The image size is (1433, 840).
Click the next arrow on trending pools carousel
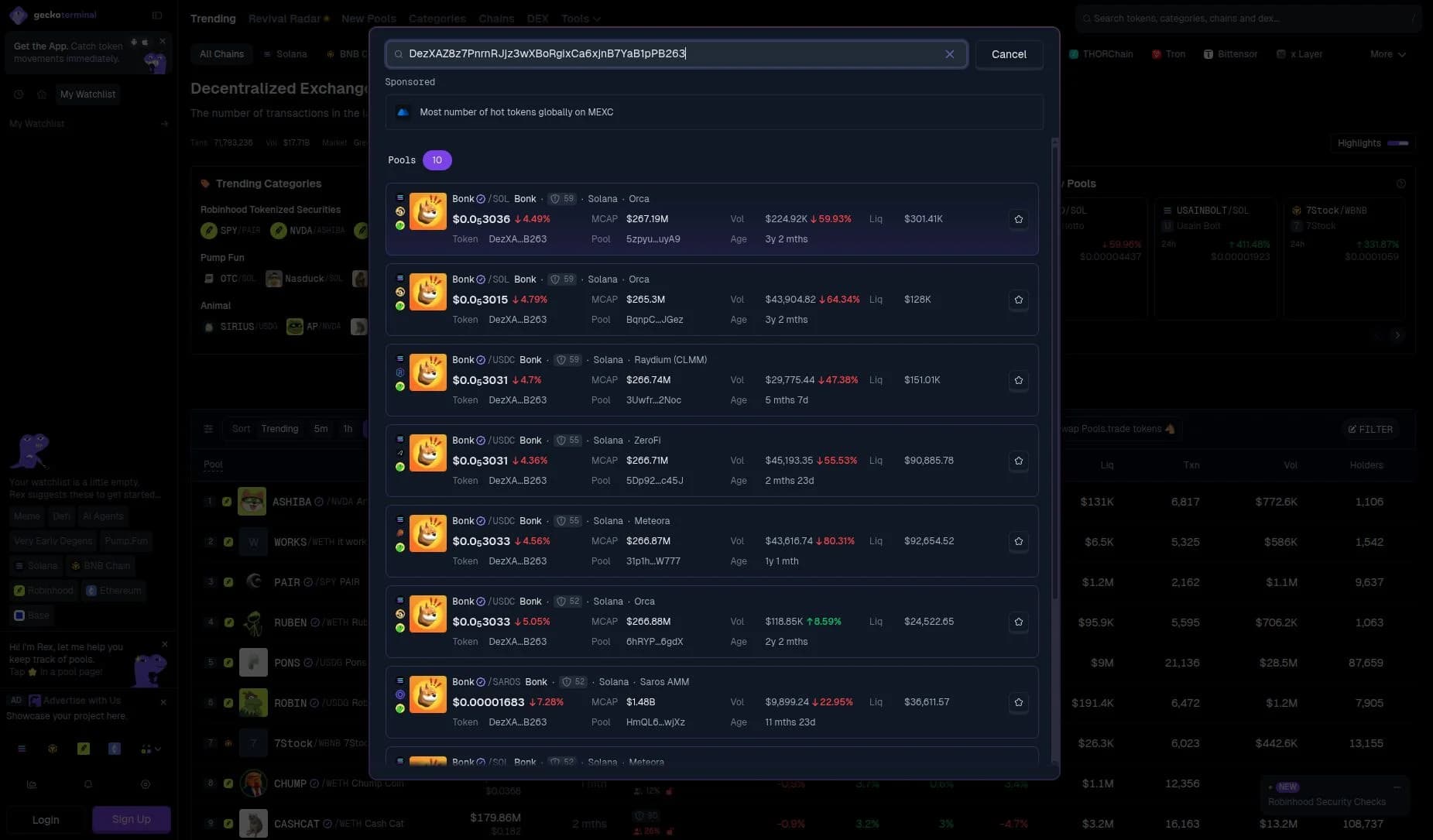coord(1397,335)
